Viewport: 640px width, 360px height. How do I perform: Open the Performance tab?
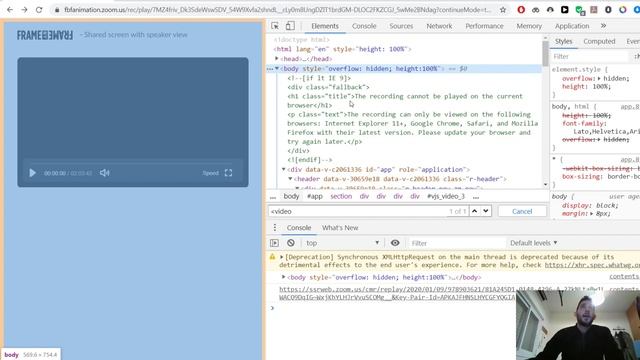(484, 26)
